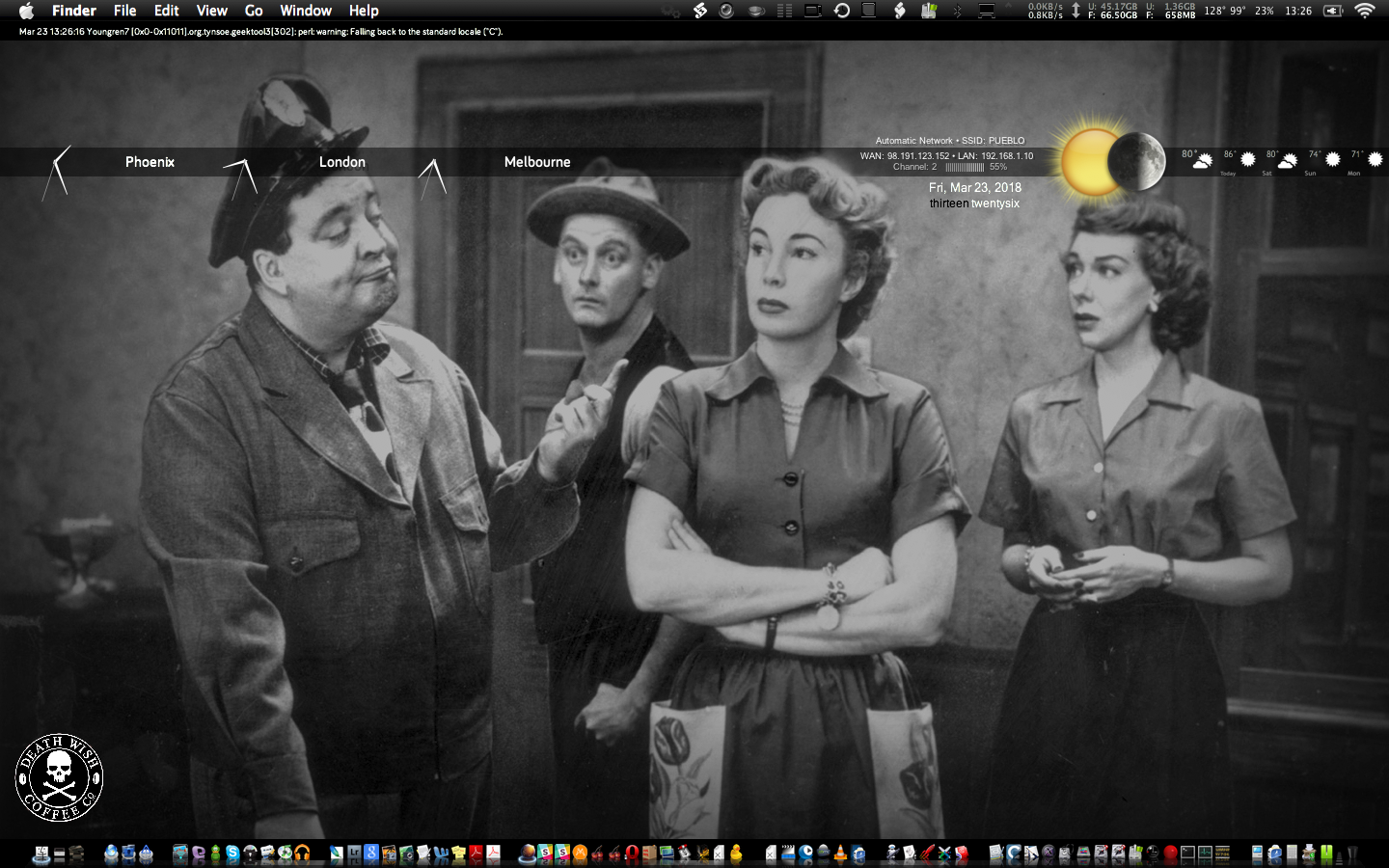This screenshot has width=1389, height=868.
Task: Launch the white Adobe Reader icon in the Dock
Action: [493, 854]
